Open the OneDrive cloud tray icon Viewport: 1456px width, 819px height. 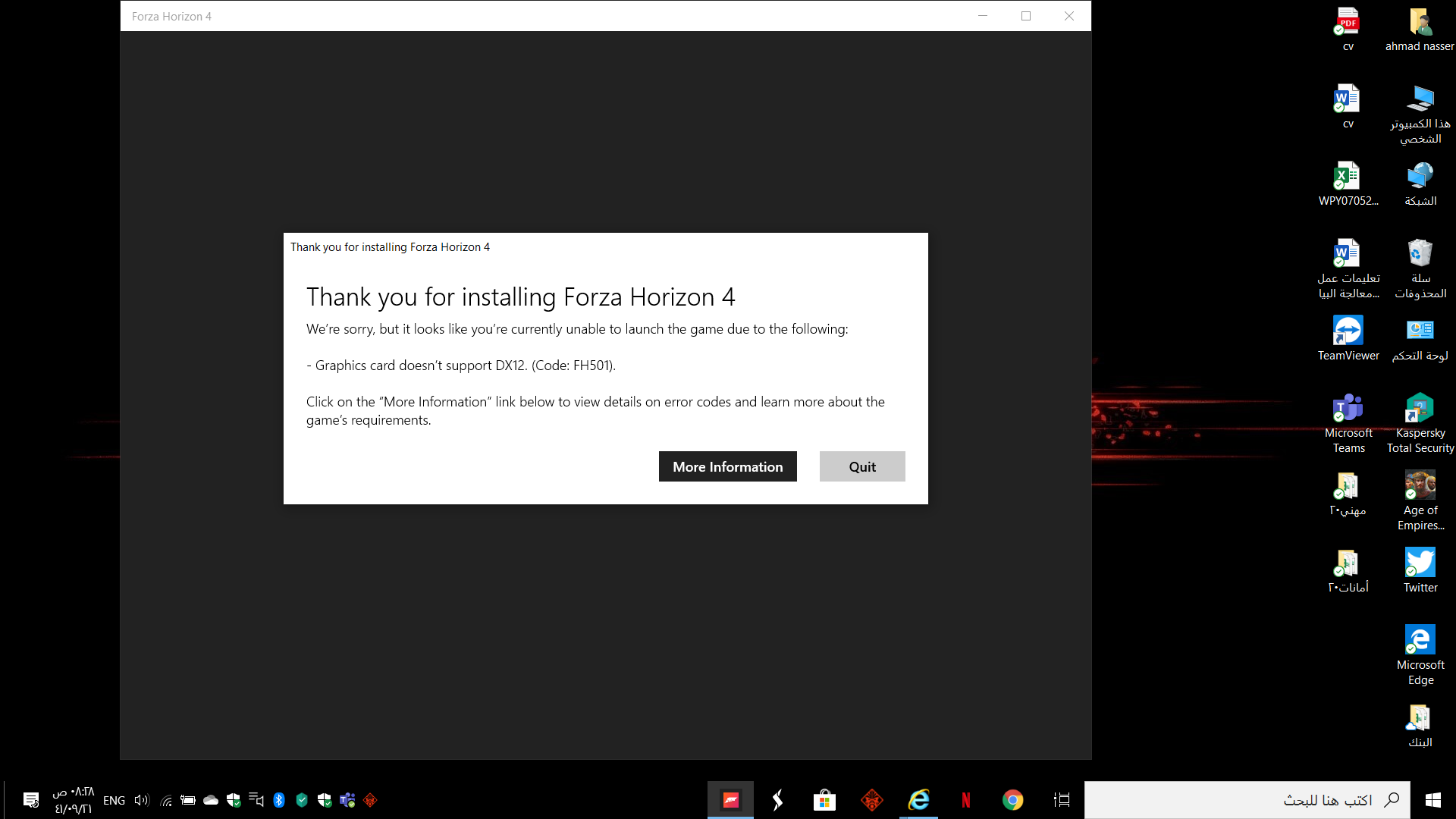[211, 800]
